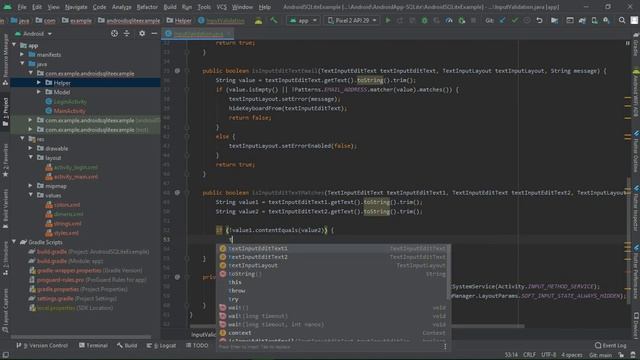Click the green debug bug icon

[424, 20]
